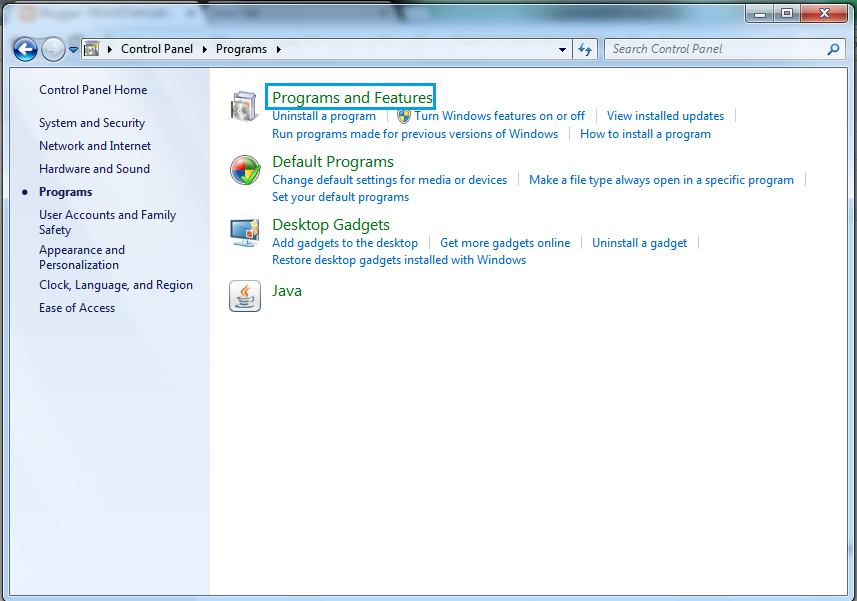Click Set your default programs
857x601 pixels.
coord(341,197)
